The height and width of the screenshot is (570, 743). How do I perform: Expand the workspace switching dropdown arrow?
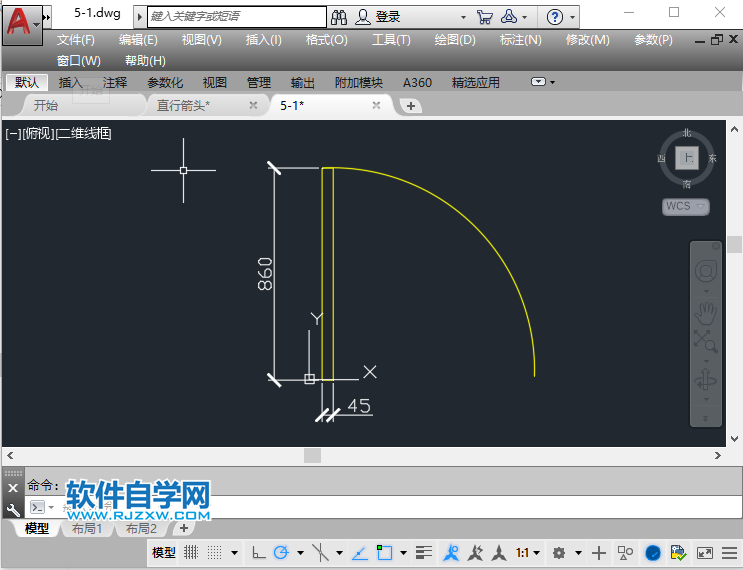tap(578, 553)
